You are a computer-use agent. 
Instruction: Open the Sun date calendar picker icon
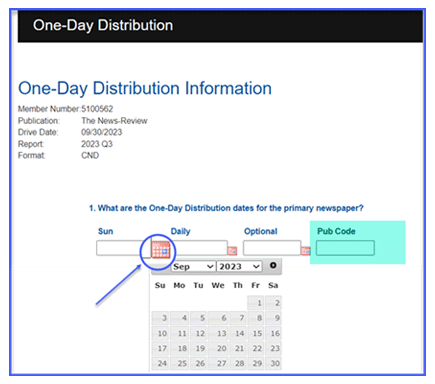pos(161,249)
